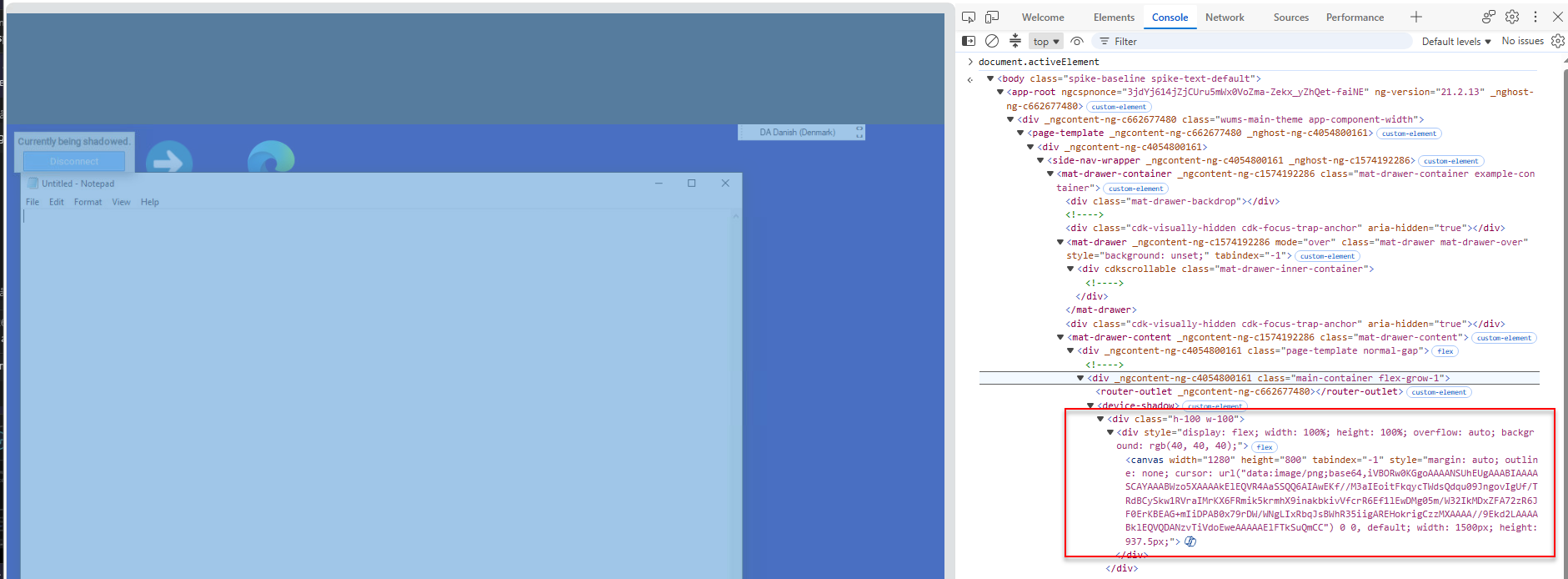
Task: Switch to the Network tab
Action: tap(1225, 17)
